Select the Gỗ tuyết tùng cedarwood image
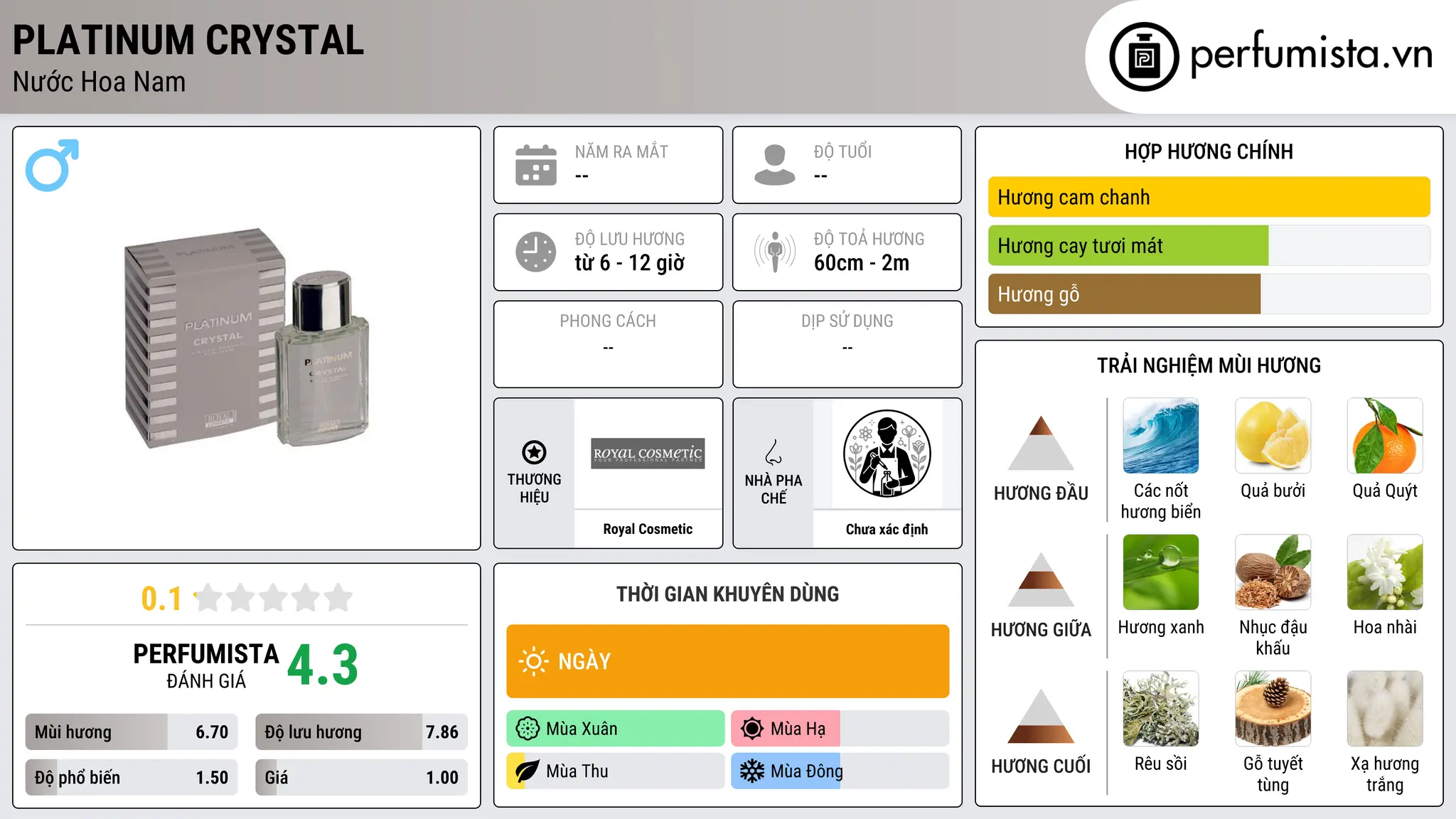The height and width of the screenshot is (819, 1456). pos(1273,709)
